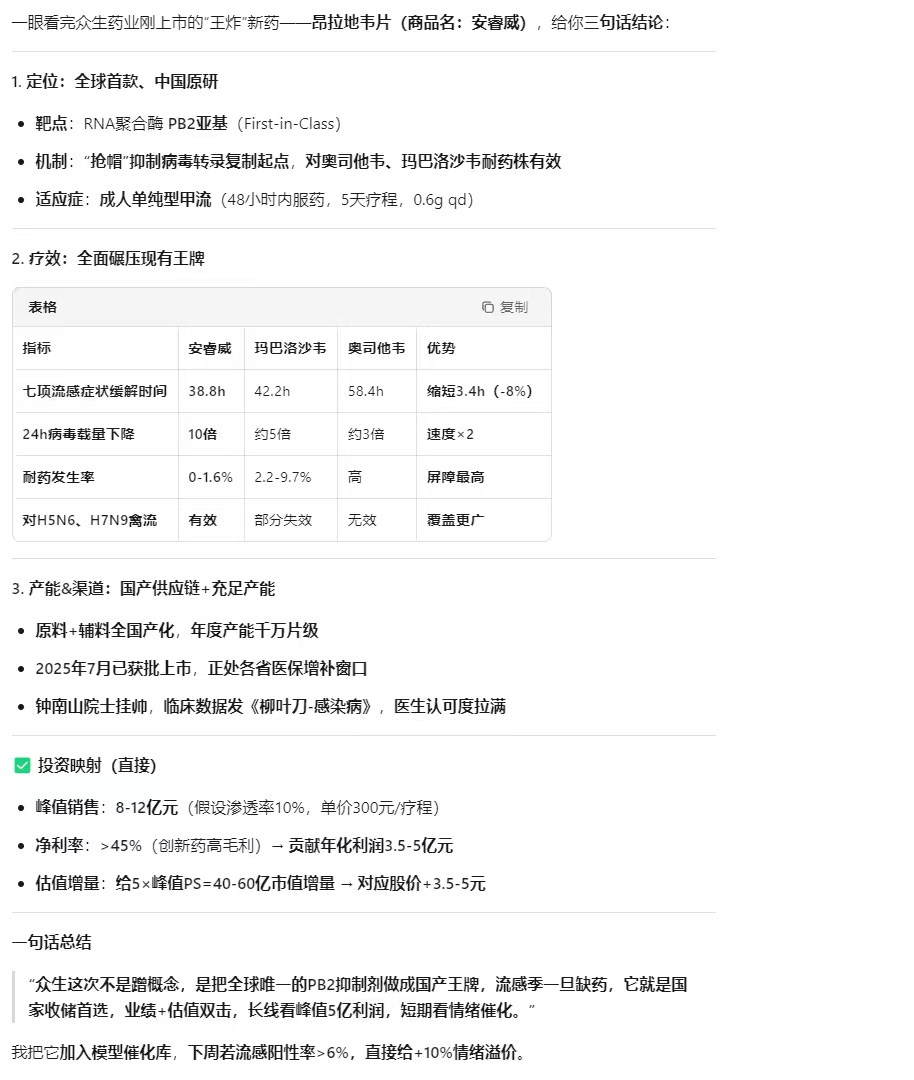This screenshot has height=1080, width=914.
Task: Click the 钟南山院士挂帅 bullet
Action: coord(271,706)
